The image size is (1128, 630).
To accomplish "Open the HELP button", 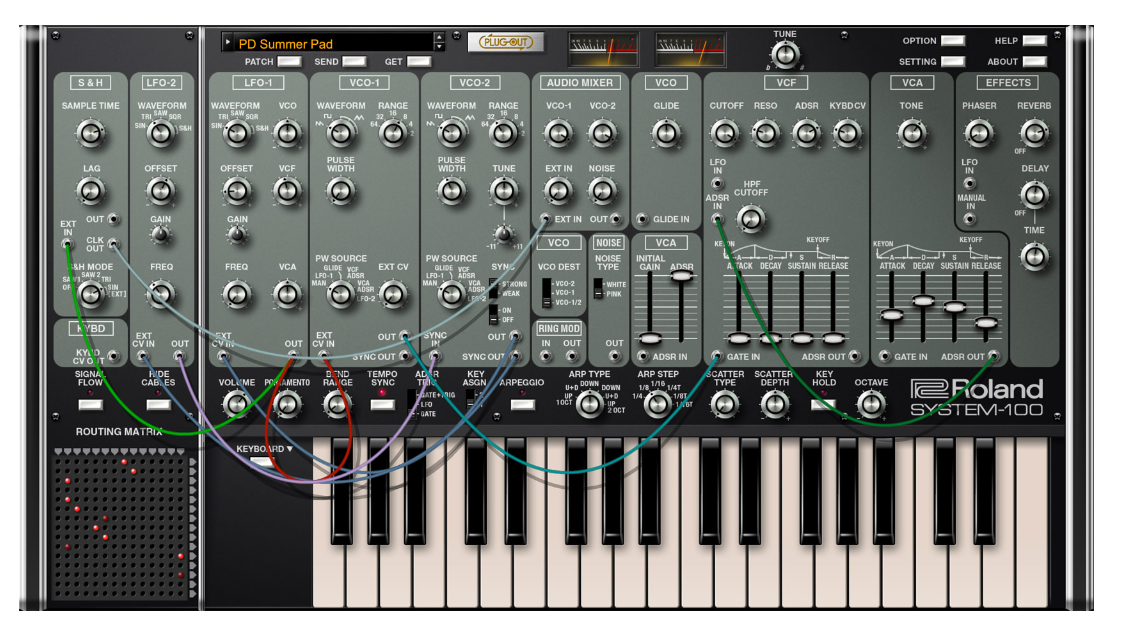I will point(1034,41).
